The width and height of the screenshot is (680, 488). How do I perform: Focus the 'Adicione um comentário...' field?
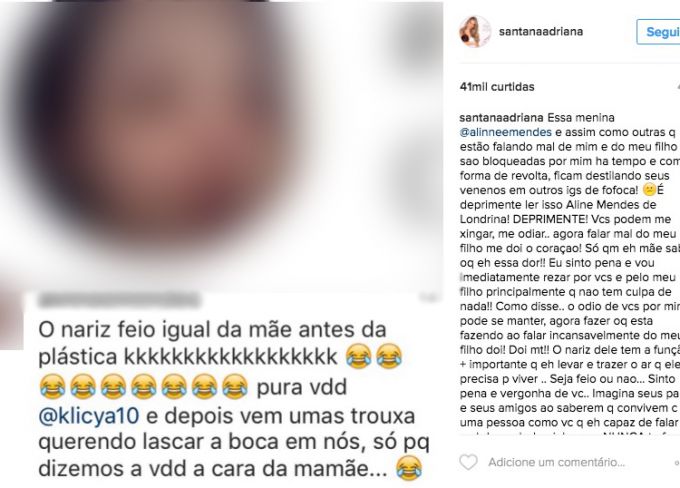(557, 462)
